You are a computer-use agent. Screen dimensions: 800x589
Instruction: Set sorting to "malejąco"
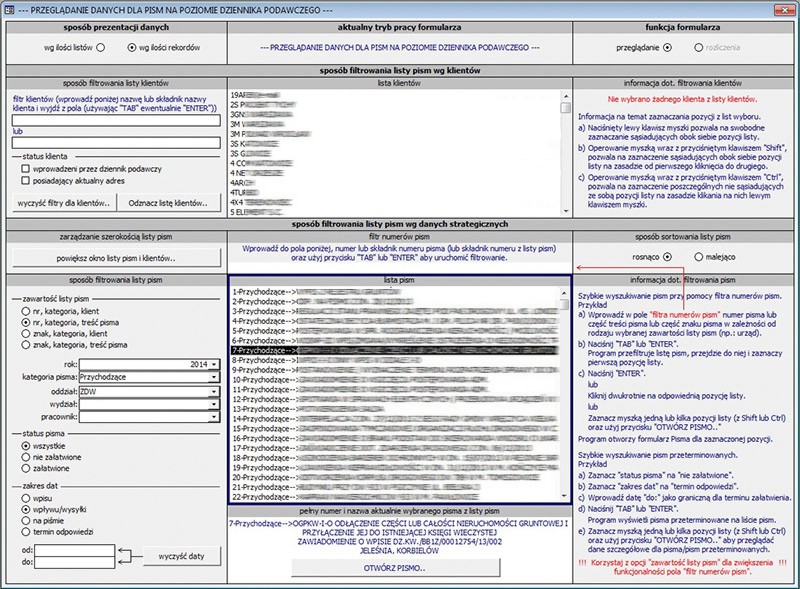(x=698, y=257)
